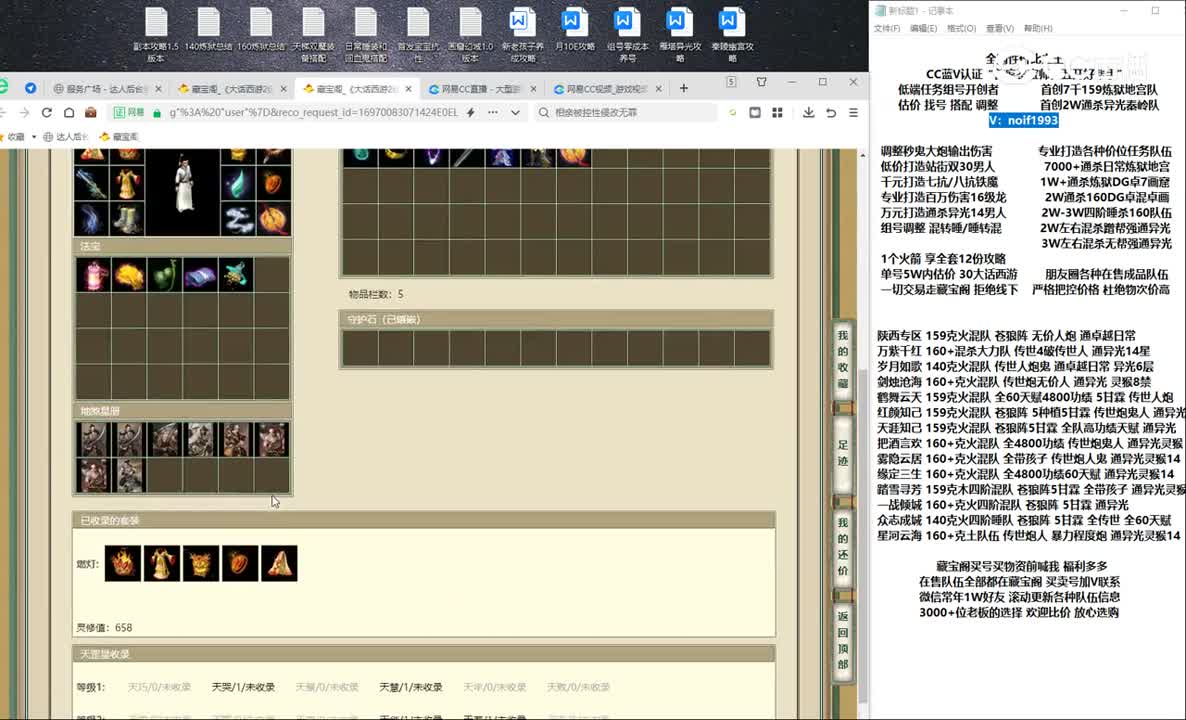Open the 达人后台 bookmark
Viewport: 1186px width, 720px height.
pos(67,137)
